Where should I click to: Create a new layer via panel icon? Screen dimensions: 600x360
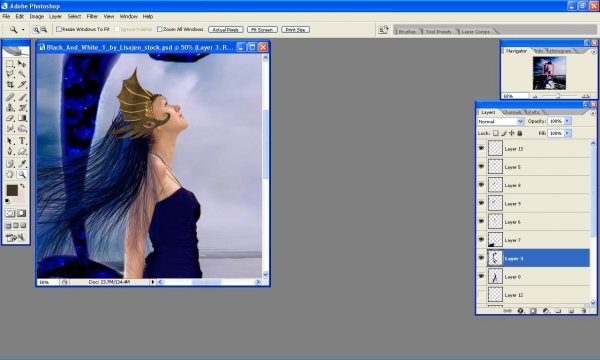[571, 311]
